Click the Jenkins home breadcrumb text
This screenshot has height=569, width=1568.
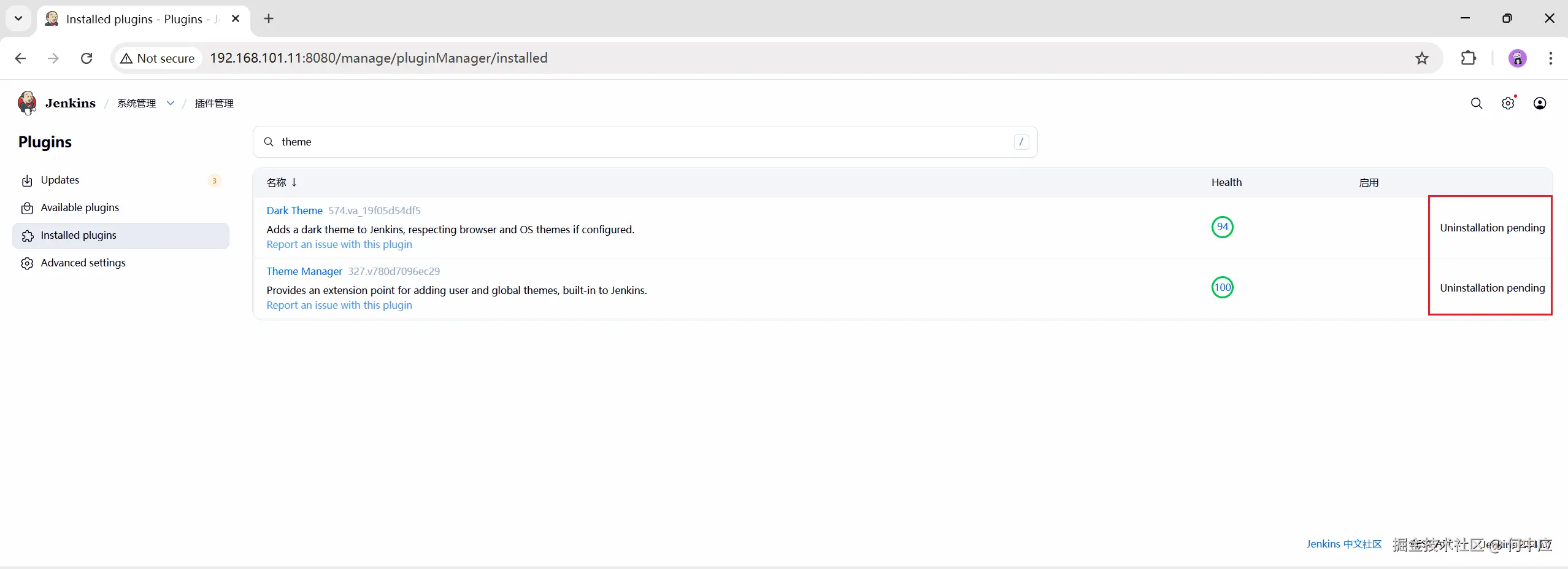[x=71, y=103]
